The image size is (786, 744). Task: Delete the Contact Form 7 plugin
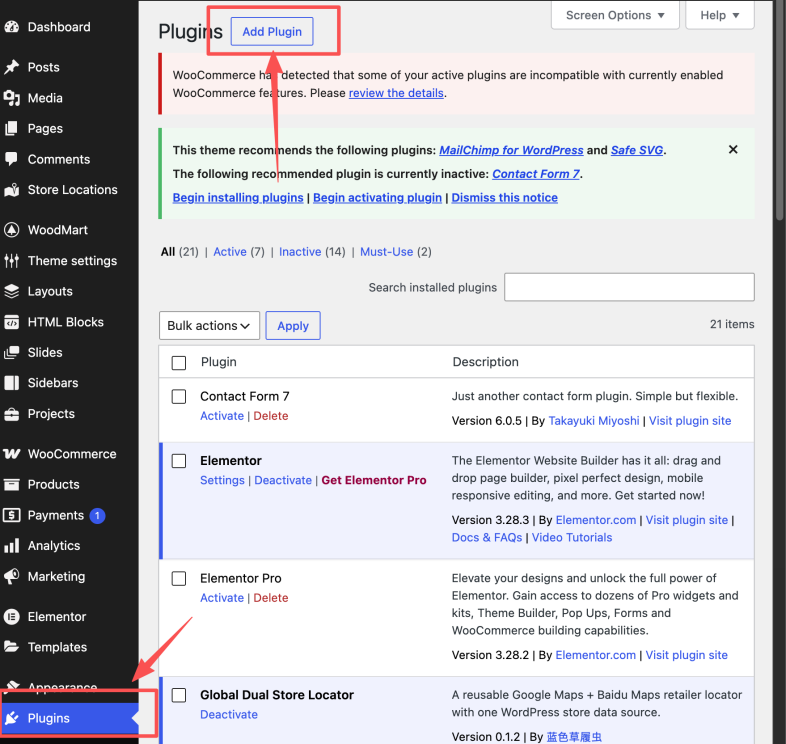point(271,416)
